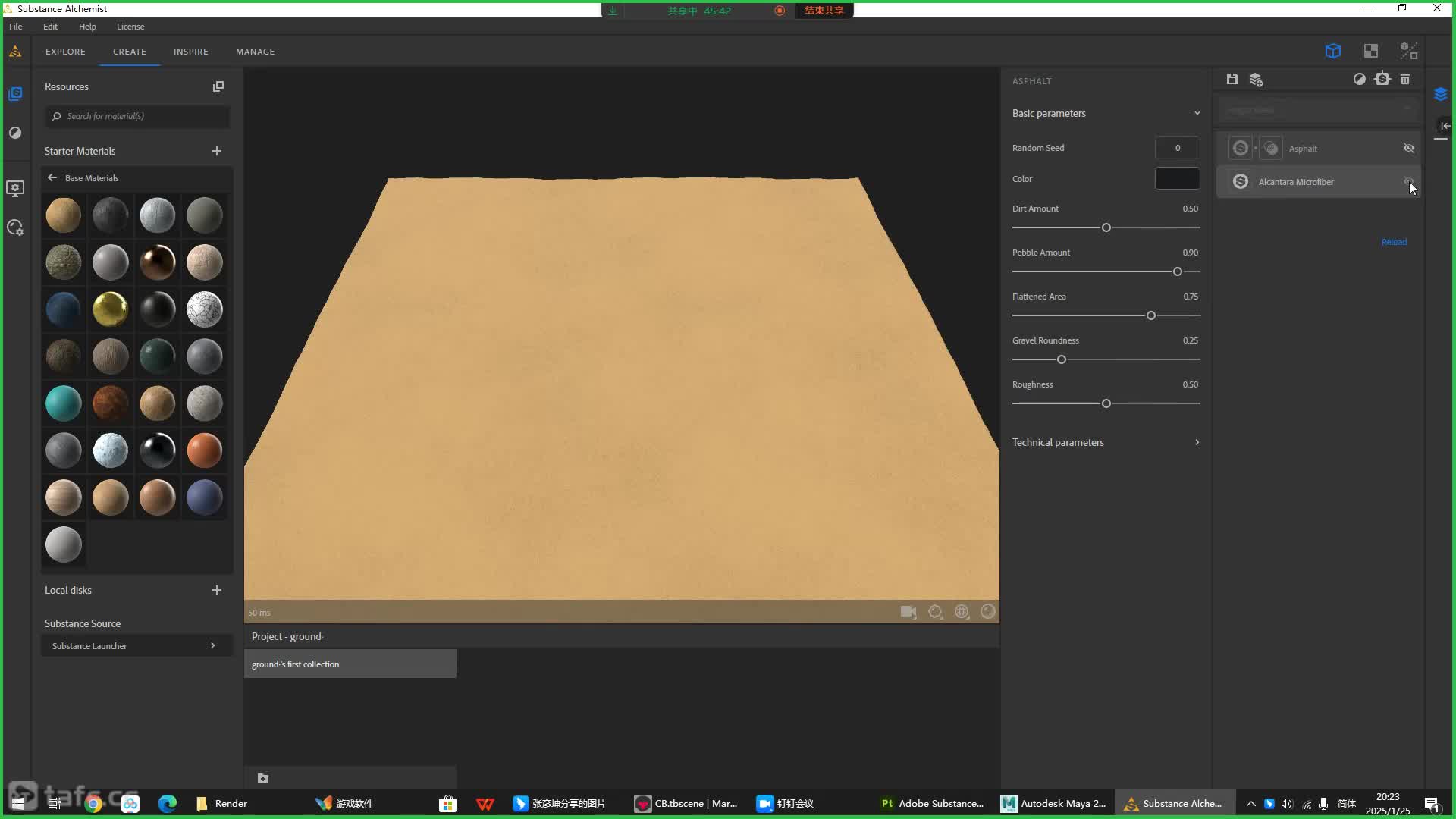This screenshot has height=819, width=1456.
Task: Open the asphalt Color swatch
Action: (1178, 178)
